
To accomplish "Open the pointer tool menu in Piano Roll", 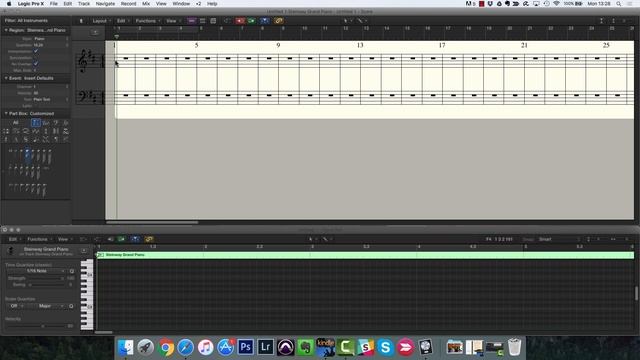I will [312, 239].
